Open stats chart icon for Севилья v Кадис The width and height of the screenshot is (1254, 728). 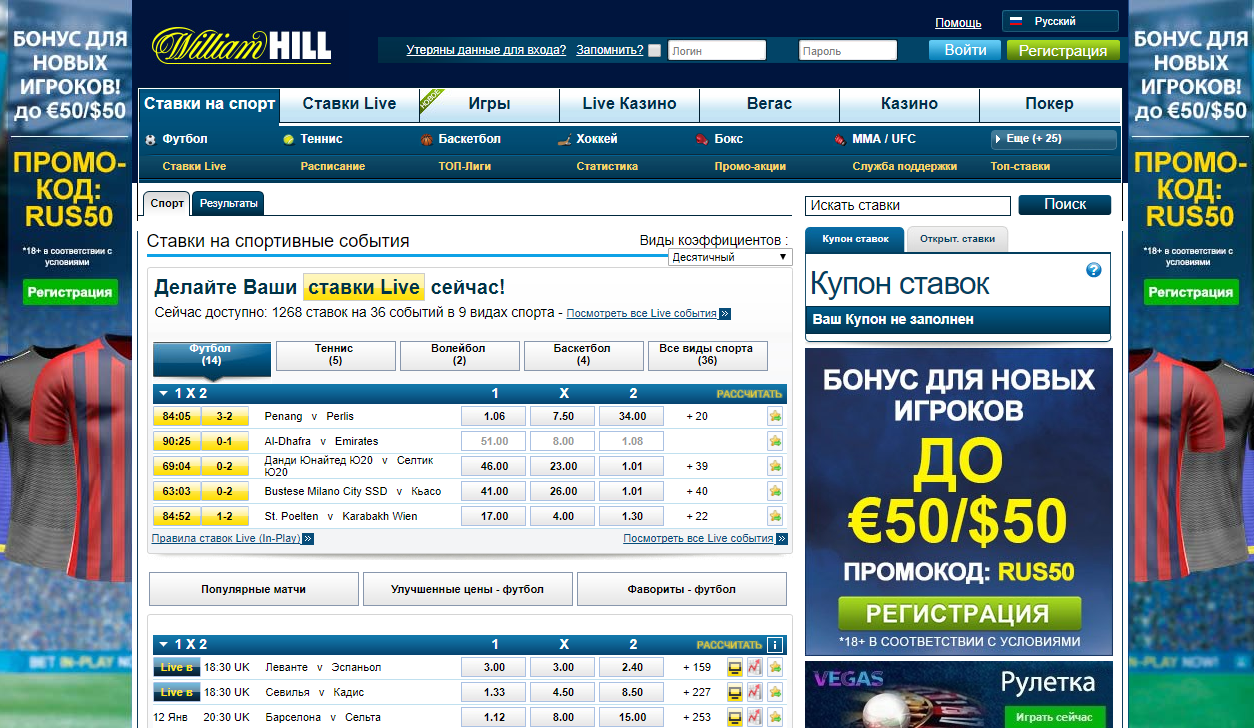click(755, 692)
